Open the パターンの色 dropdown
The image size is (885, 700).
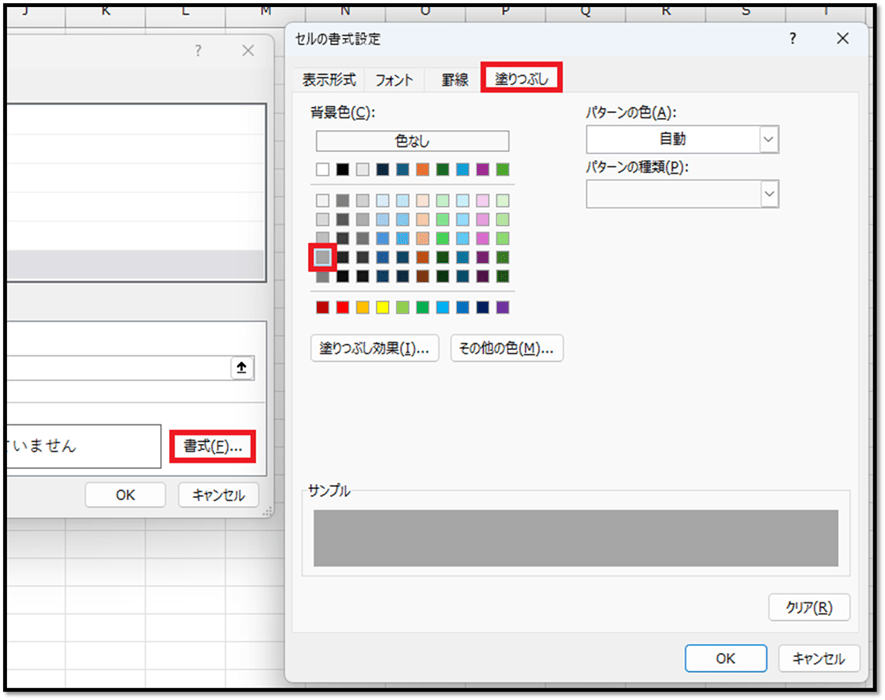pos(682,139)
